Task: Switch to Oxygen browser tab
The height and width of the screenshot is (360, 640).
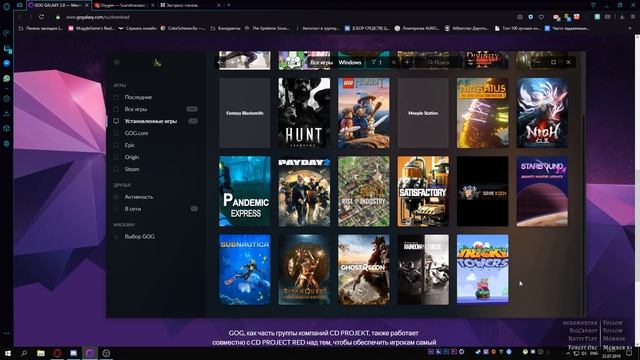Action: pos(124,5)
